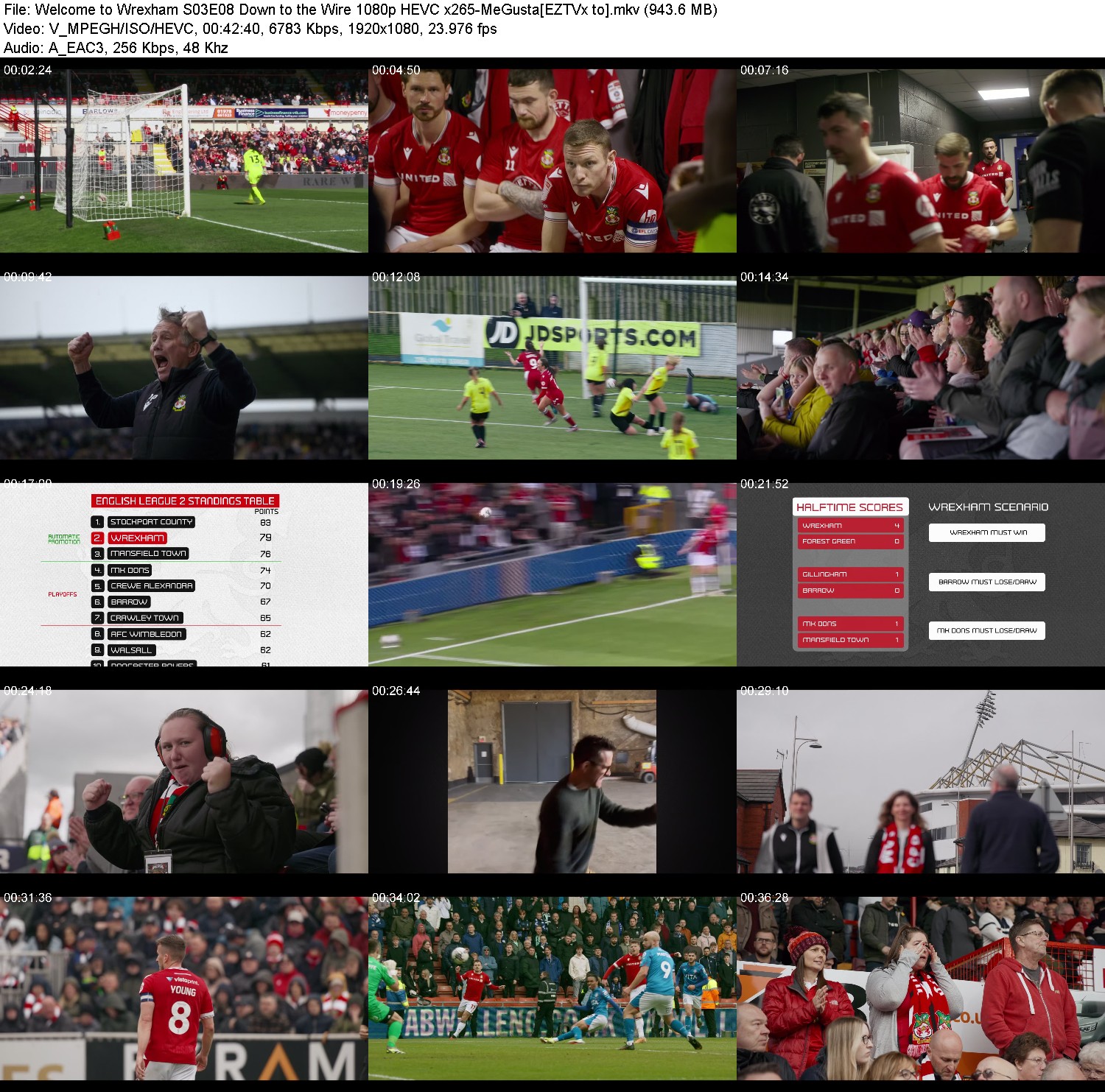Click the WREXHAM SCENARIO heading

tap(988, 507)
